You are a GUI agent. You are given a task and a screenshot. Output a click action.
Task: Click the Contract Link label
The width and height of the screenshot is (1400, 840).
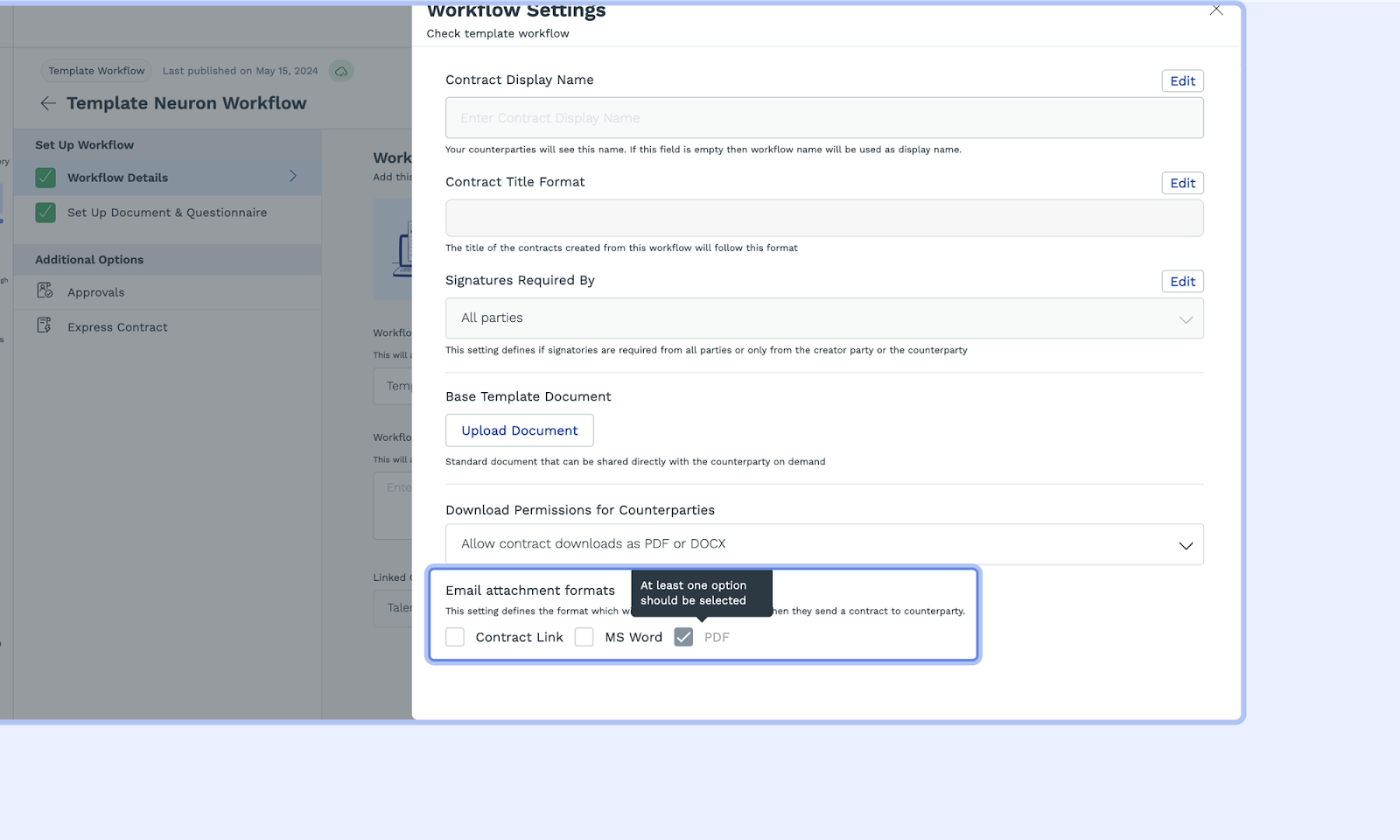pyautogui.click(x=520, y=637)
